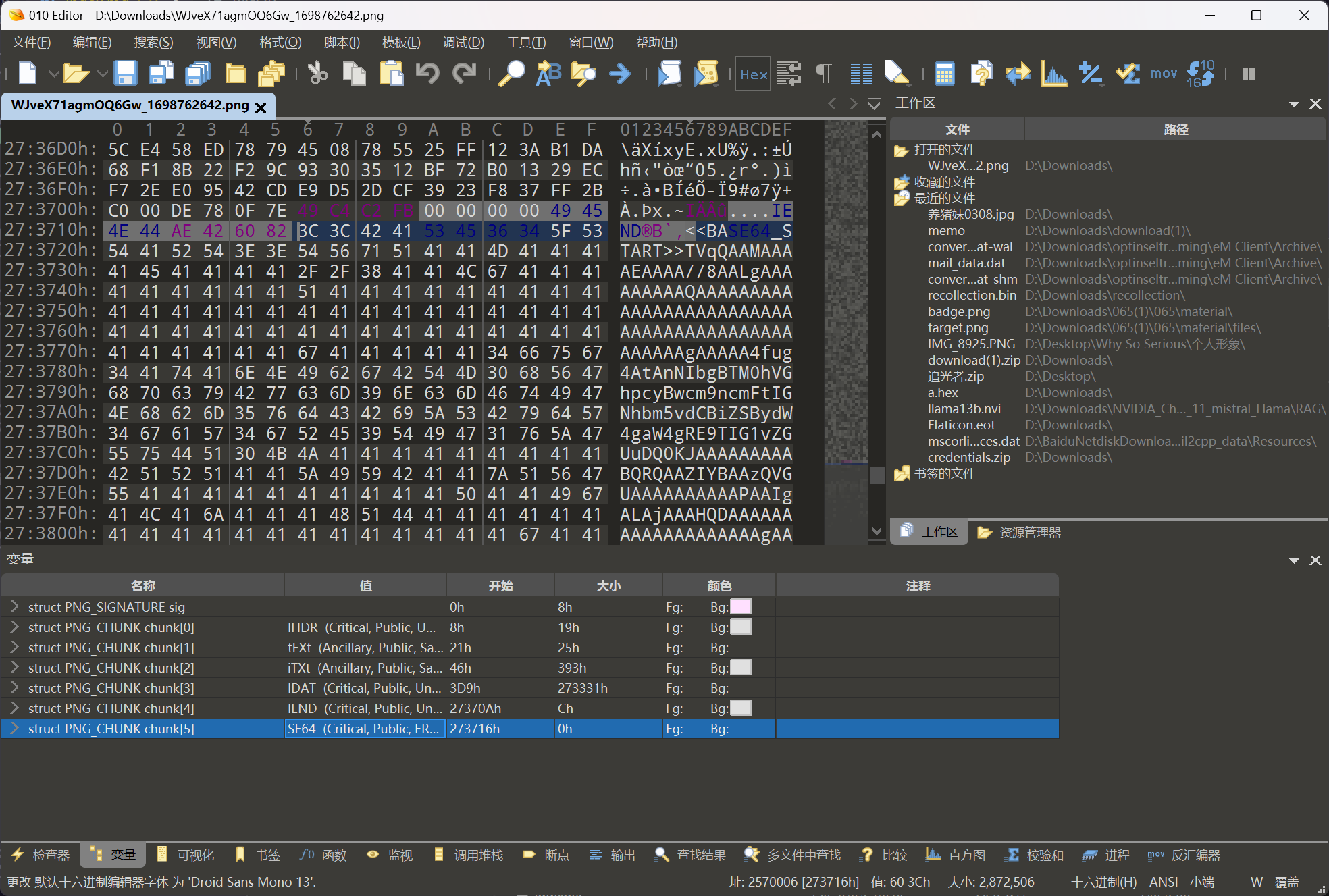Open the Calculator icon
The width and height of the screenshot is (1329, 896).
(x=945, y=73)
